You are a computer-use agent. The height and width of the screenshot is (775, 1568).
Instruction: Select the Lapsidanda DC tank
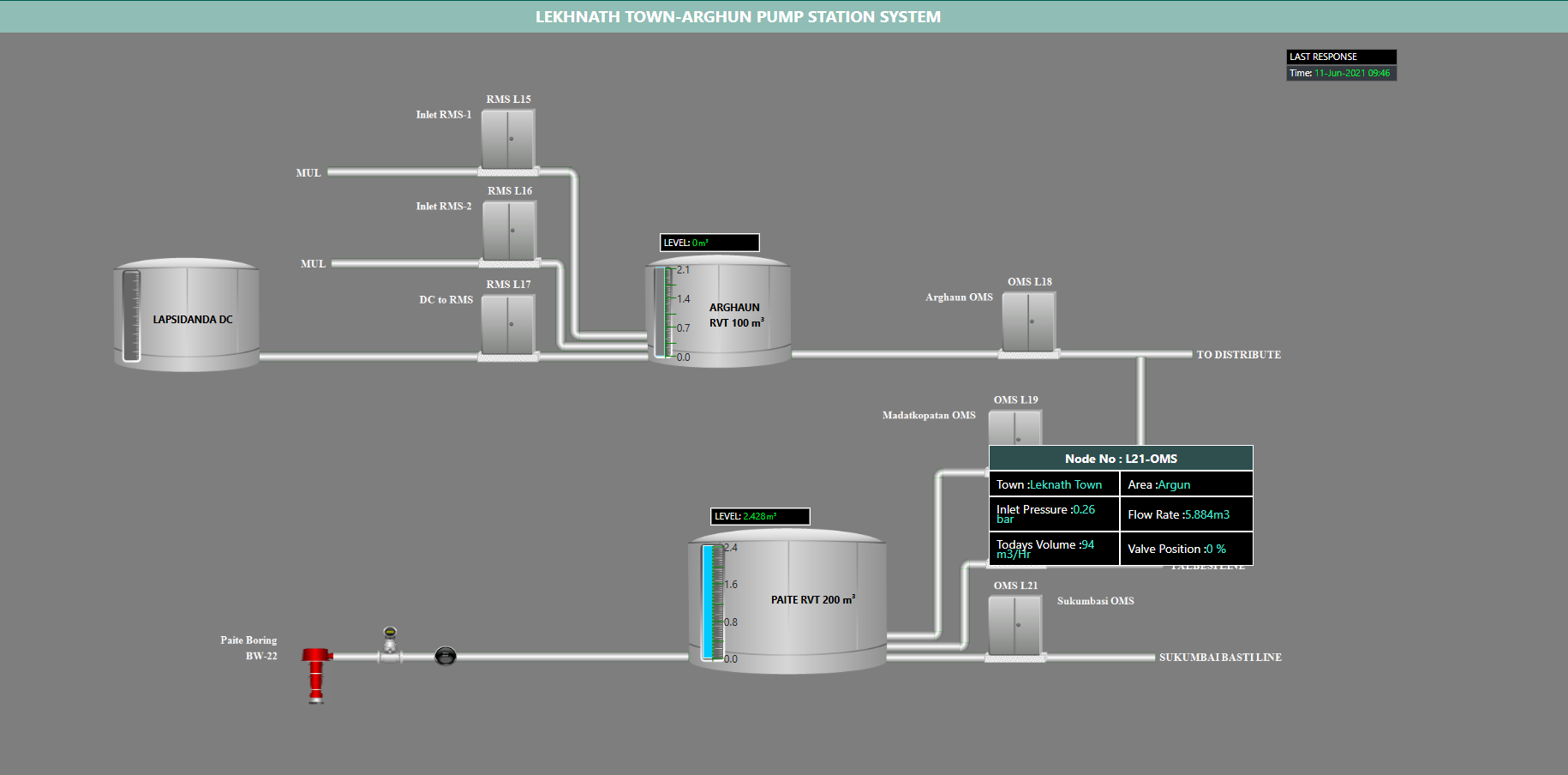187,315
